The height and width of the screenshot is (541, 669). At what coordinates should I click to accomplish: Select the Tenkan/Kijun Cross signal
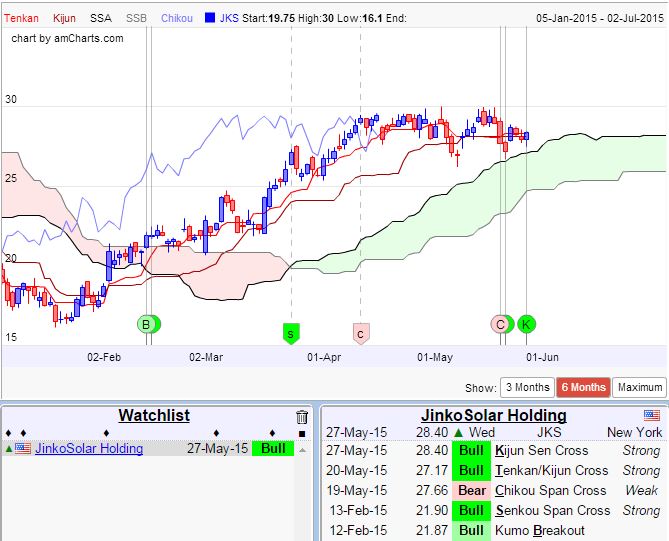click(551, 471)
